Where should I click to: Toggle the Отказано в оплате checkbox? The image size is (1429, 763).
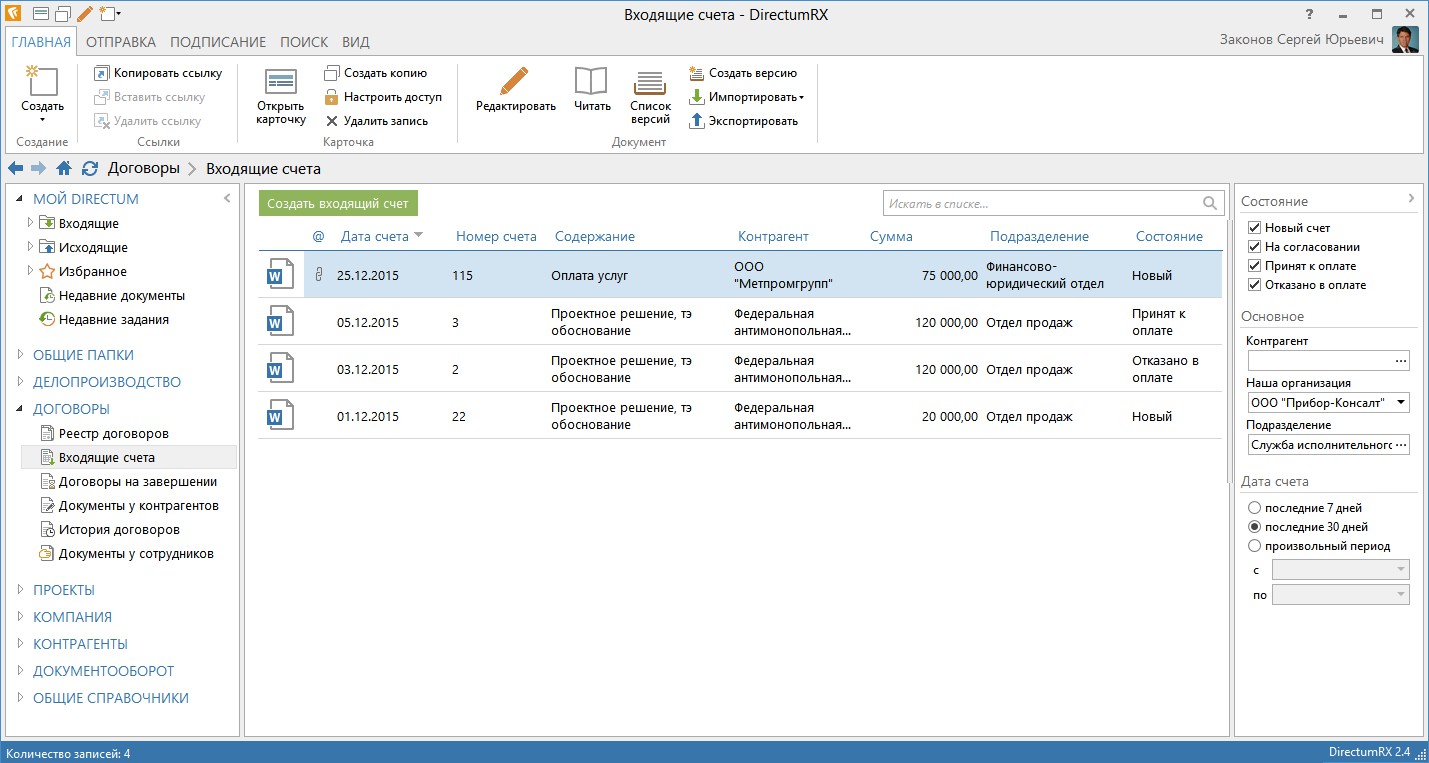(1255, 285)
